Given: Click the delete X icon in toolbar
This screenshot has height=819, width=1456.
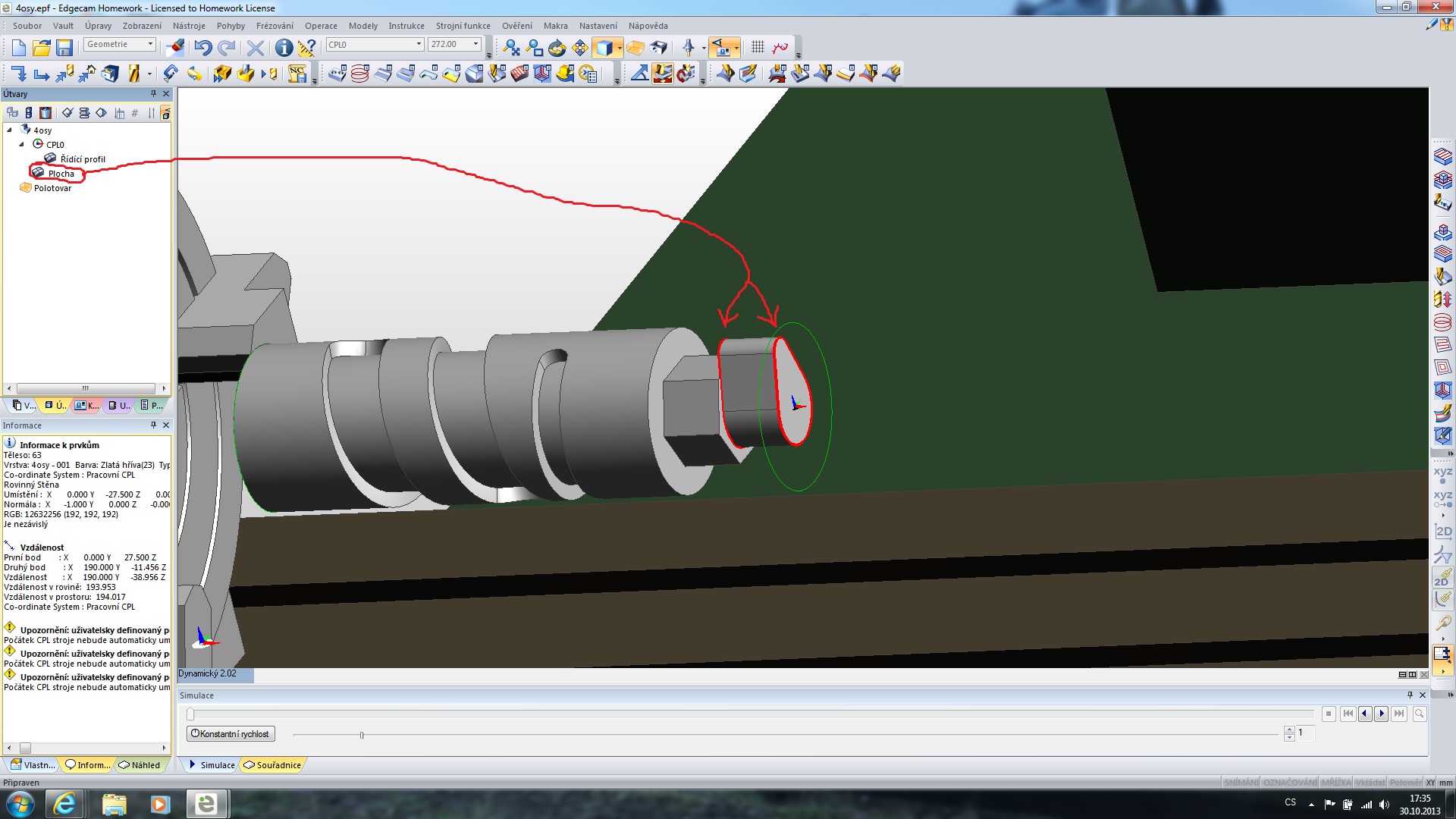Looking at the screenshot, I should click(x=256, y=49).
